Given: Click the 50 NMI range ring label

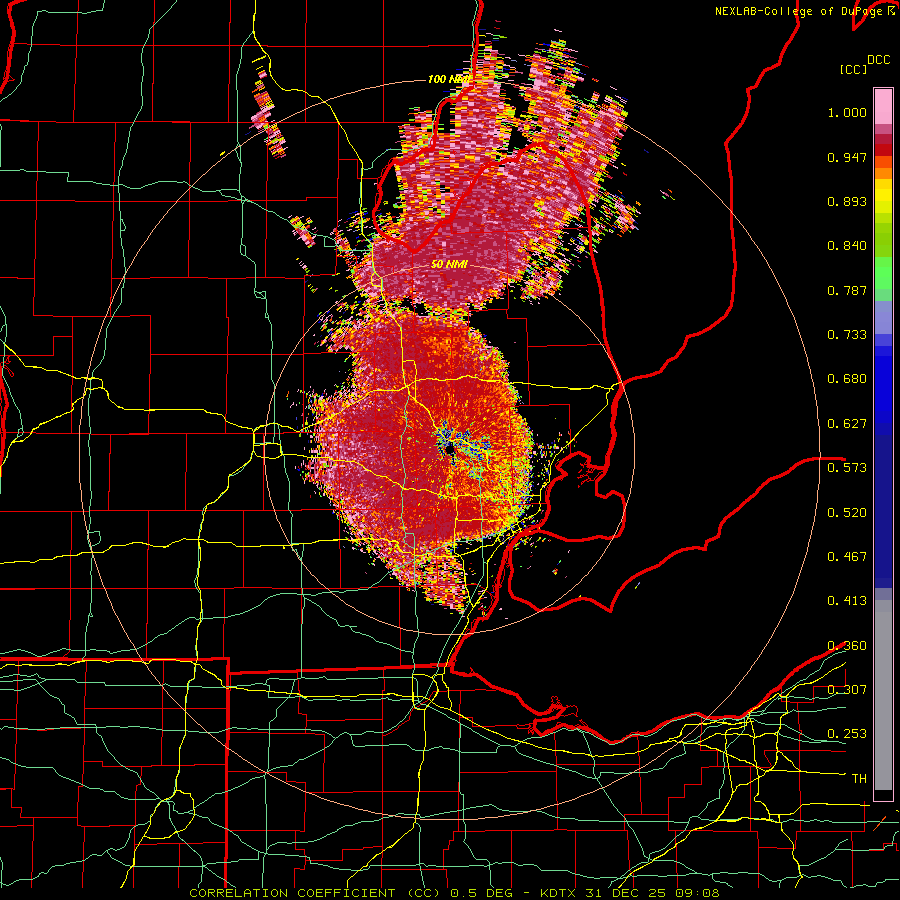Looking at the screenshot, I should (449, 265).
